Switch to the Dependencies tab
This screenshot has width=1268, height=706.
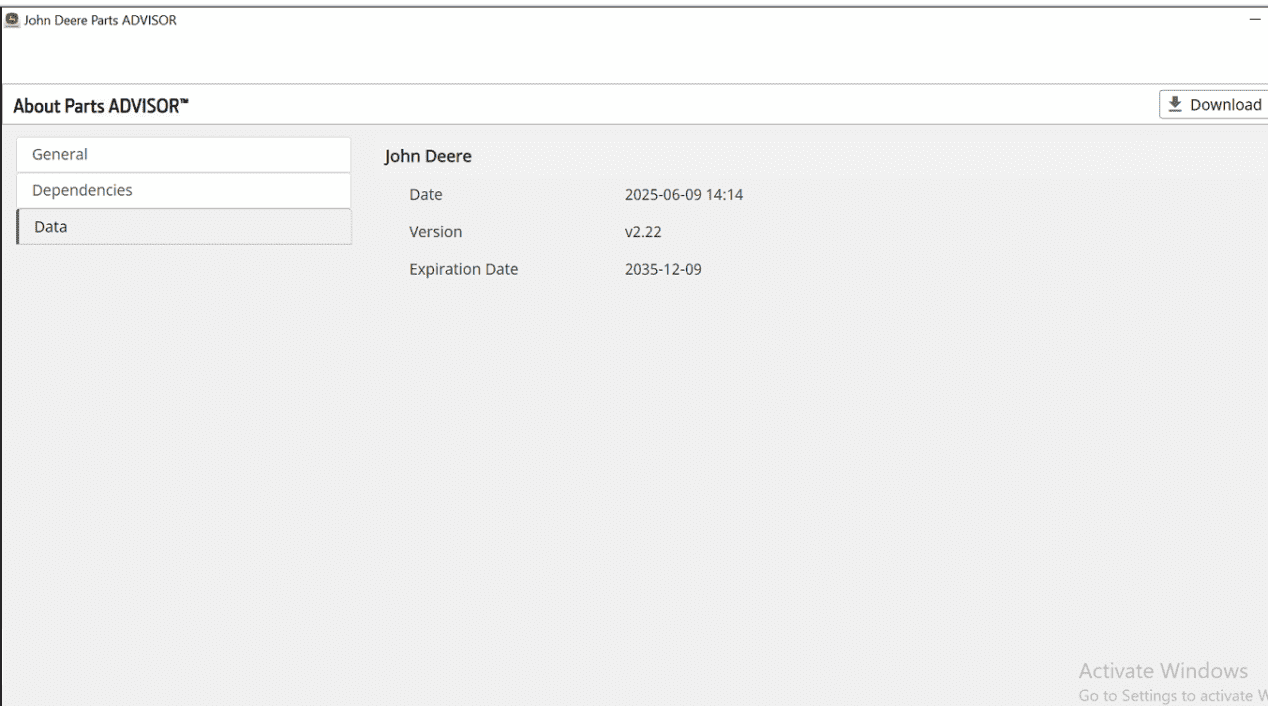(184, 190)
